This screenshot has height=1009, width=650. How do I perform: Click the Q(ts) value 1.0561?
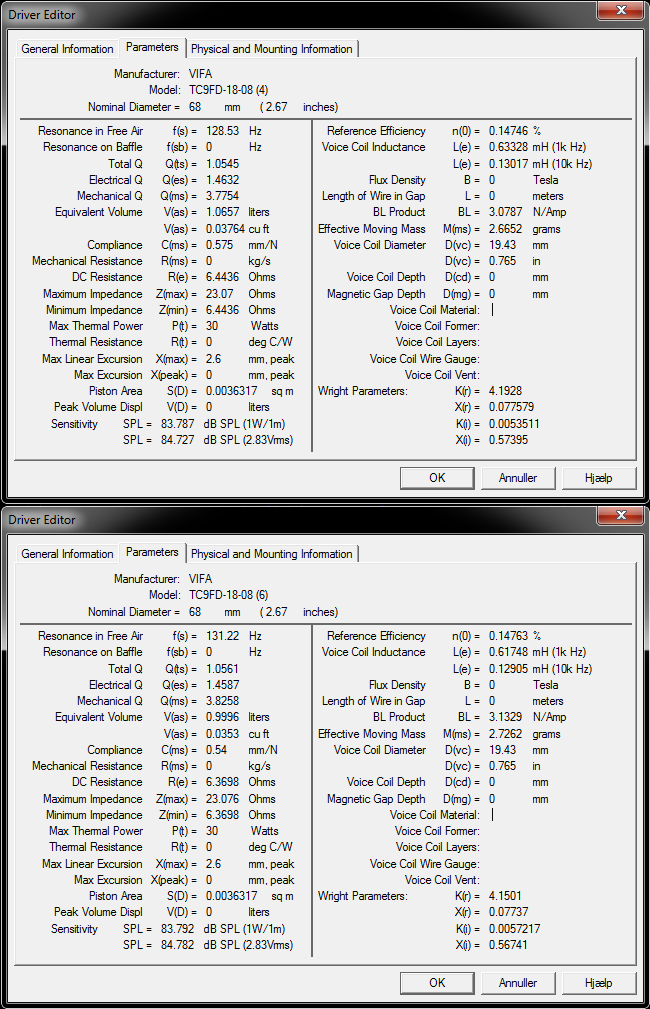point(222,669)
